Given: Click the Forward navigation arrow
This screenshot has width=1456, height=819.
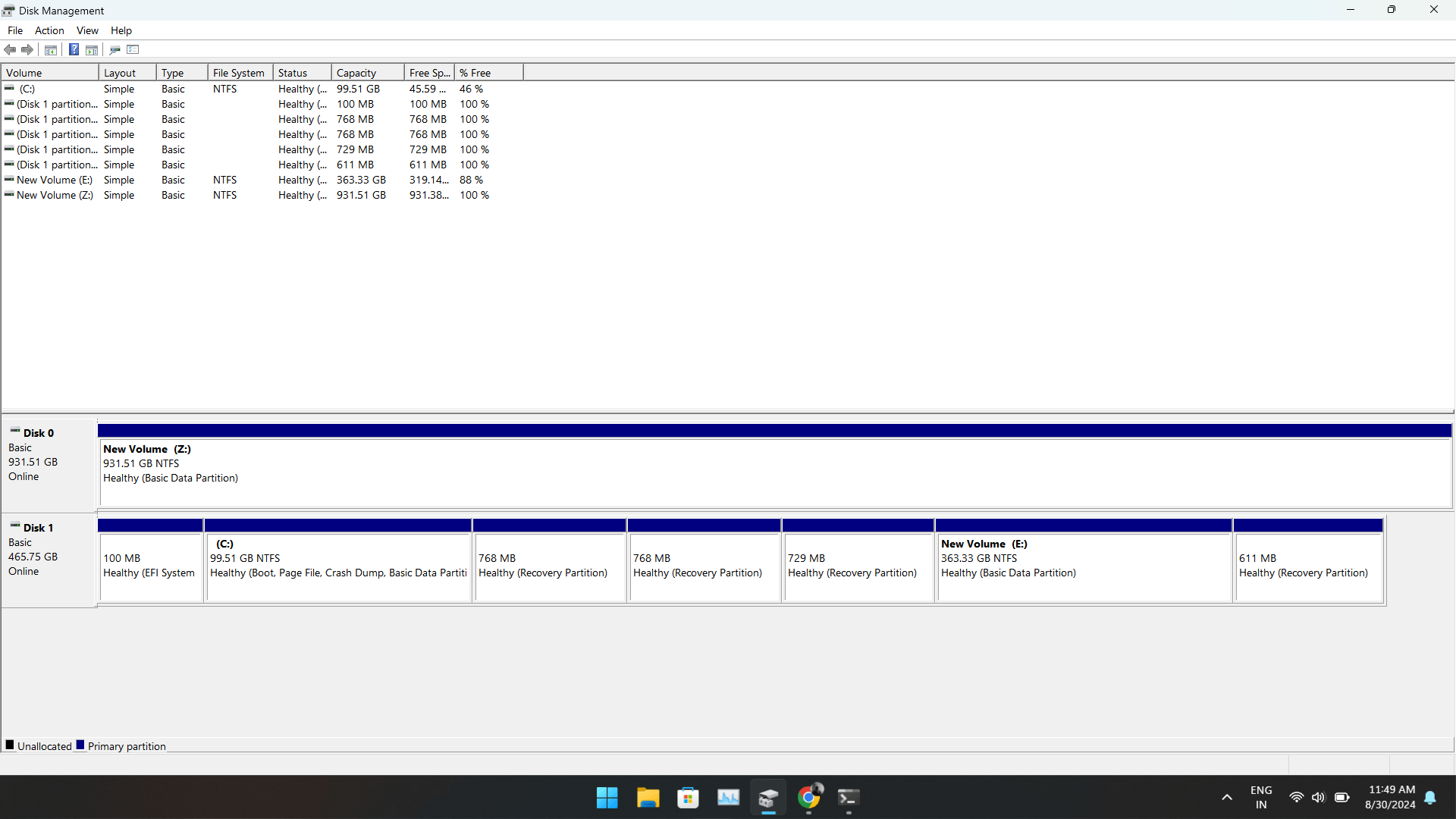Looking at the screenshot, I should coord(27,49).
